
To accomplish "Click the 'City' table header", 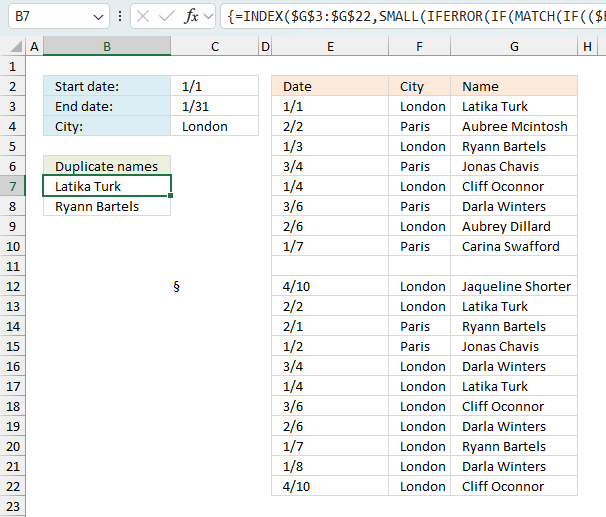I will (419, 86).
